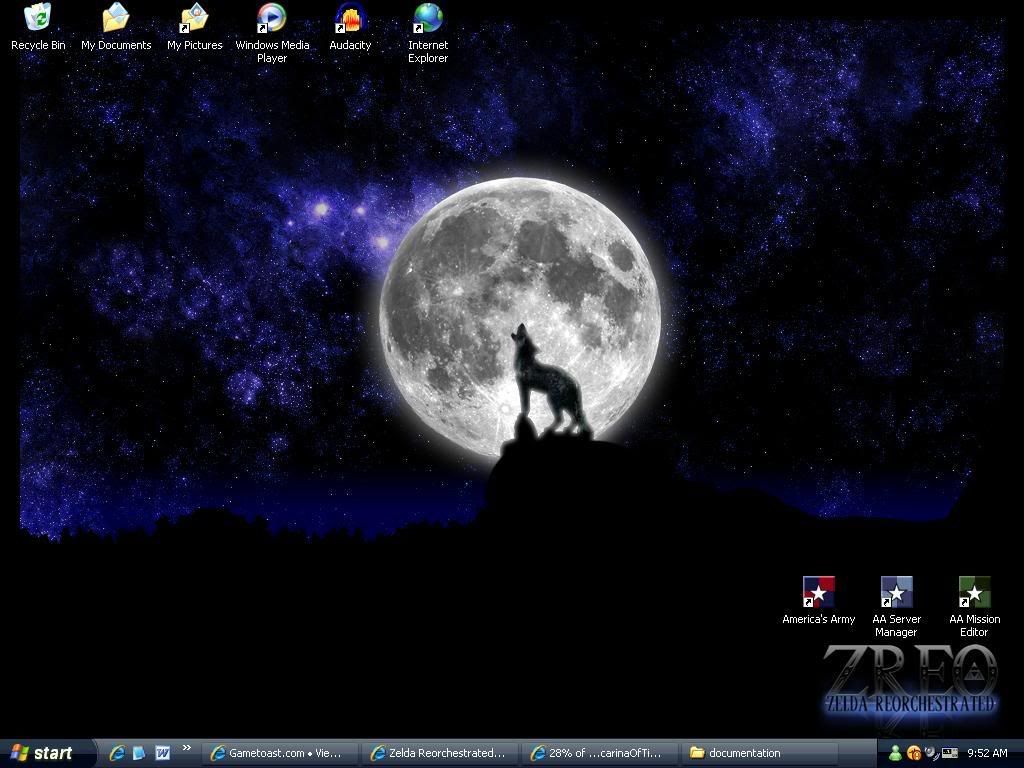The image size is (1024, 768).
Task: Select the AA Server Manager shortcut
Action: (896, 607)
